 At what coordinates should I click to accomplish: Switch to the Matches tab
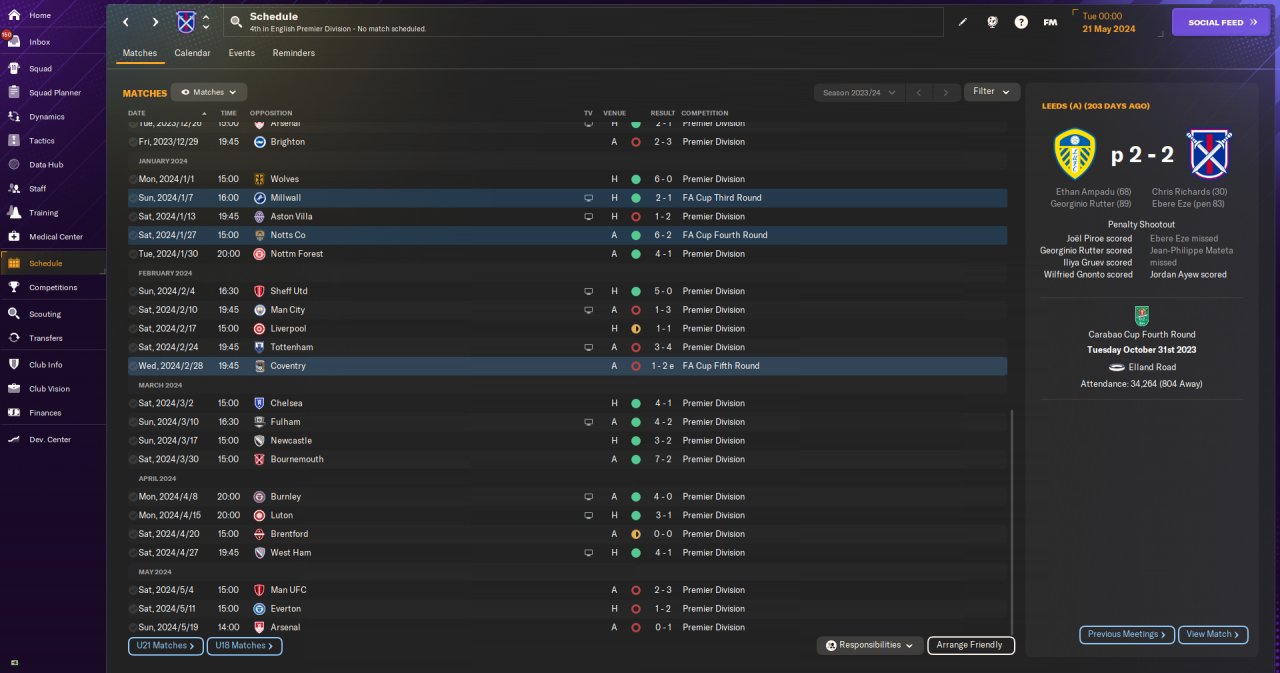tap(140, 53)
